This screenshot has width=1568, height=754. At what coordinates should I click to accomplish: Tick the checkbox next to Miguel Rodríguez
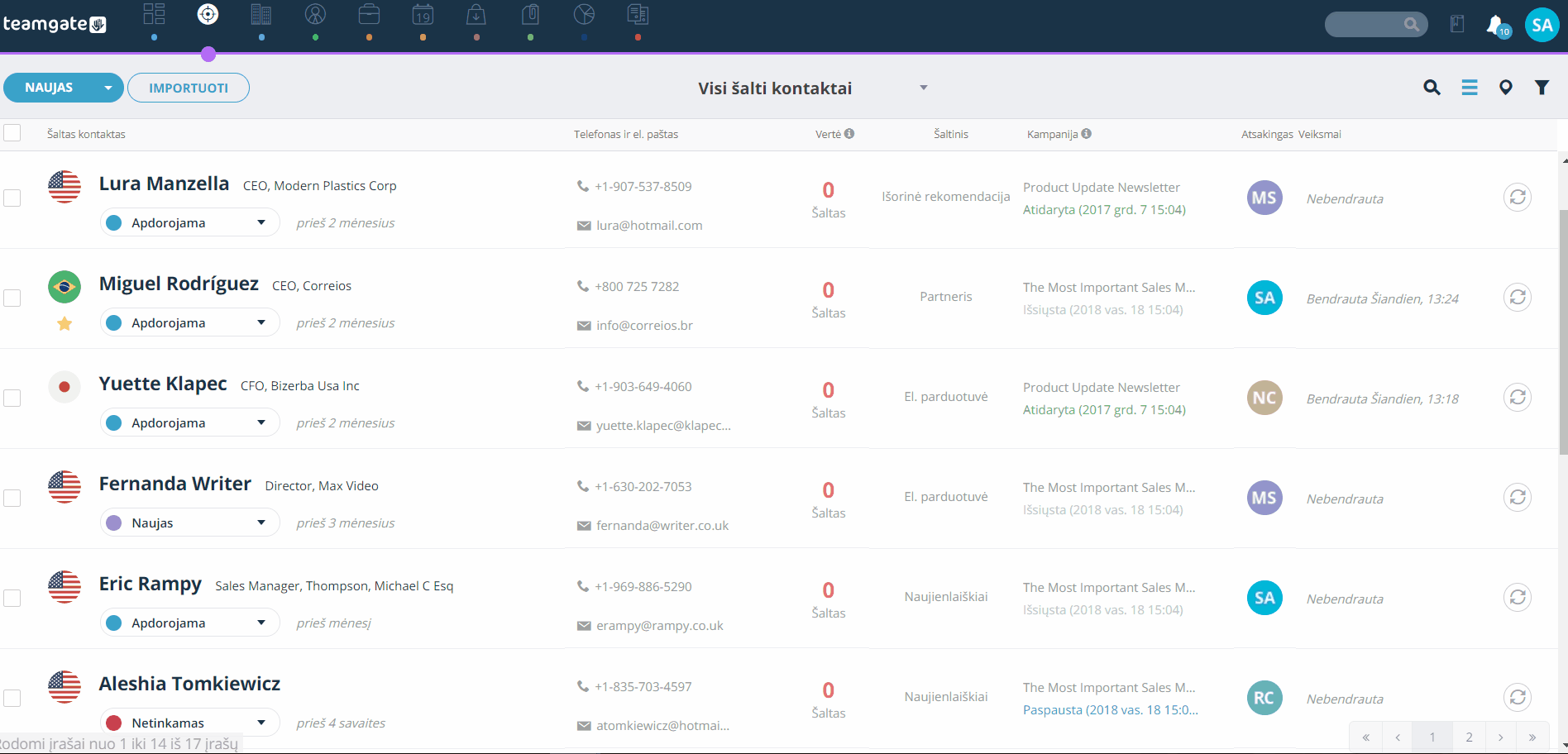(12, 298)
